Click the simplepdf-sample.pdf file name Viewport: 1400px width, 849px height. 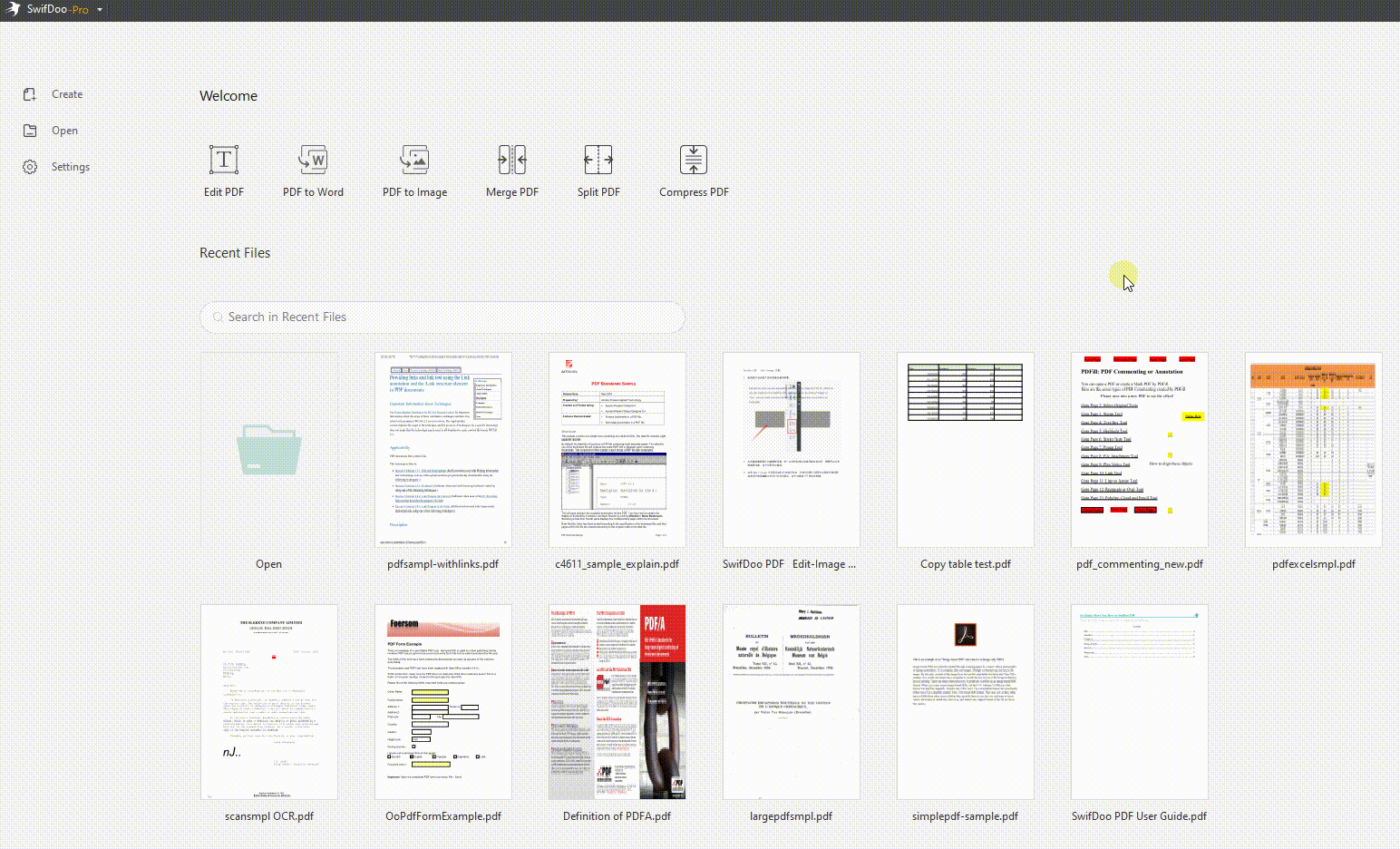tap(966, 816)
